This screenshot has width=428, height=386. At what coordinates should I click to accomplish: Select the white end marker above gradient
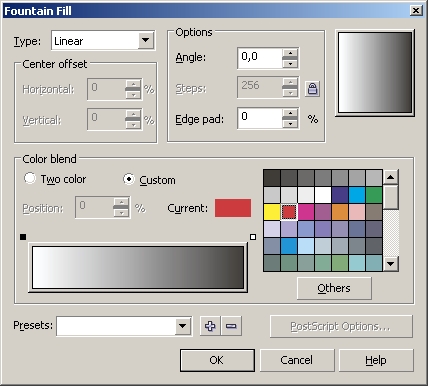coord(253,237)
